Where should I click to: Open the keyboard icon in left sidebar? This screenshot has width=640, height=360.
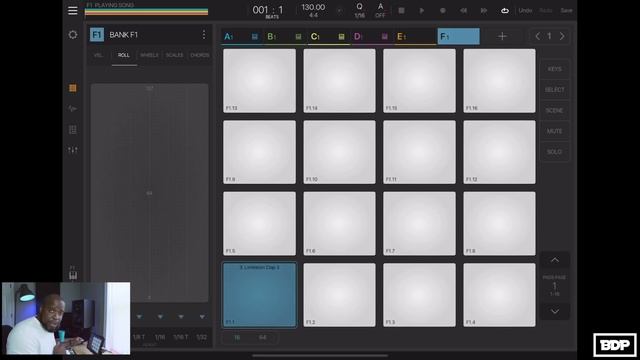point(73,276)
